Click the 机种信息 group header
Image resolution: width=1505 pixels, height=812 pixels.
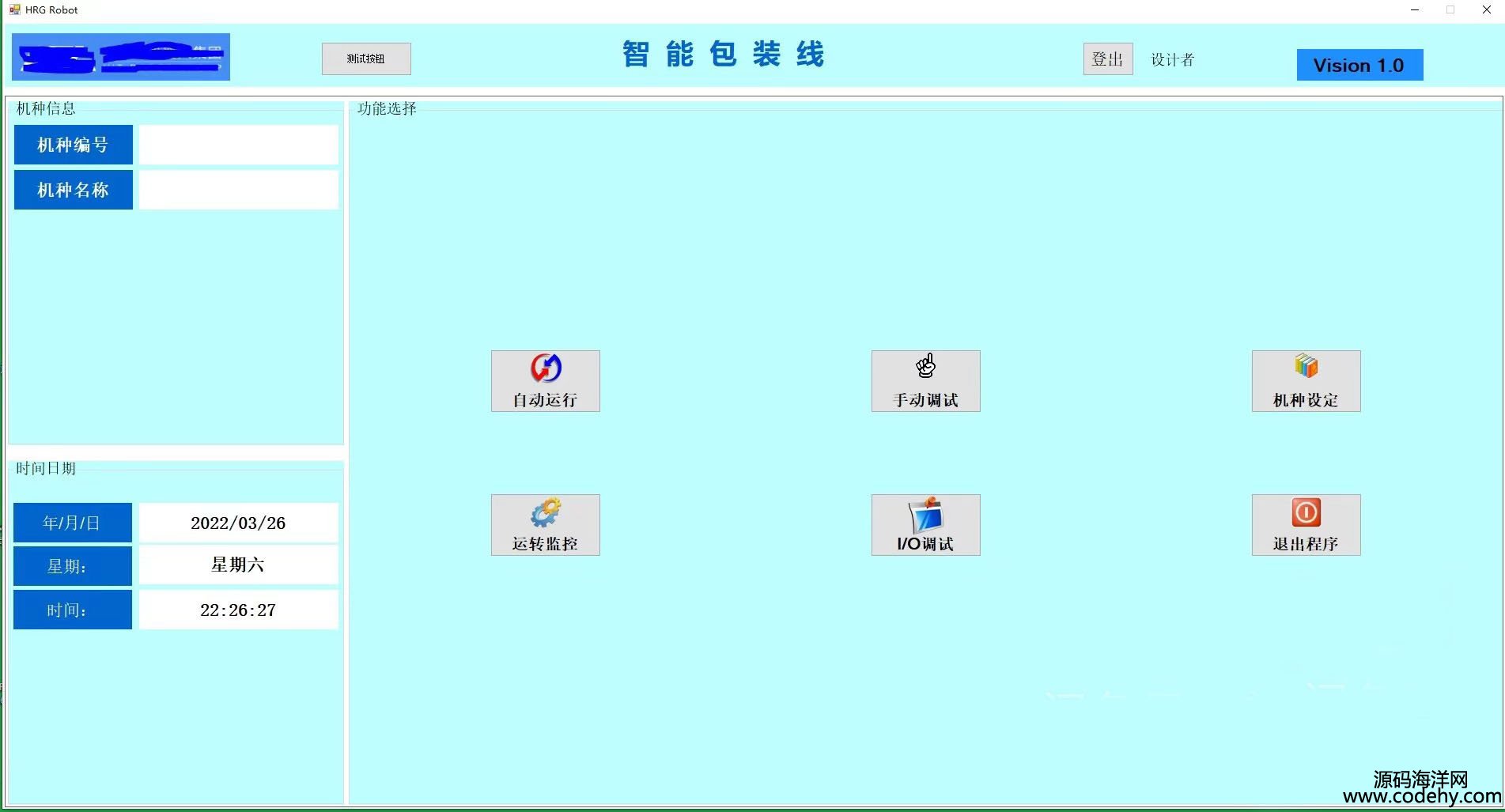(46, 108)
